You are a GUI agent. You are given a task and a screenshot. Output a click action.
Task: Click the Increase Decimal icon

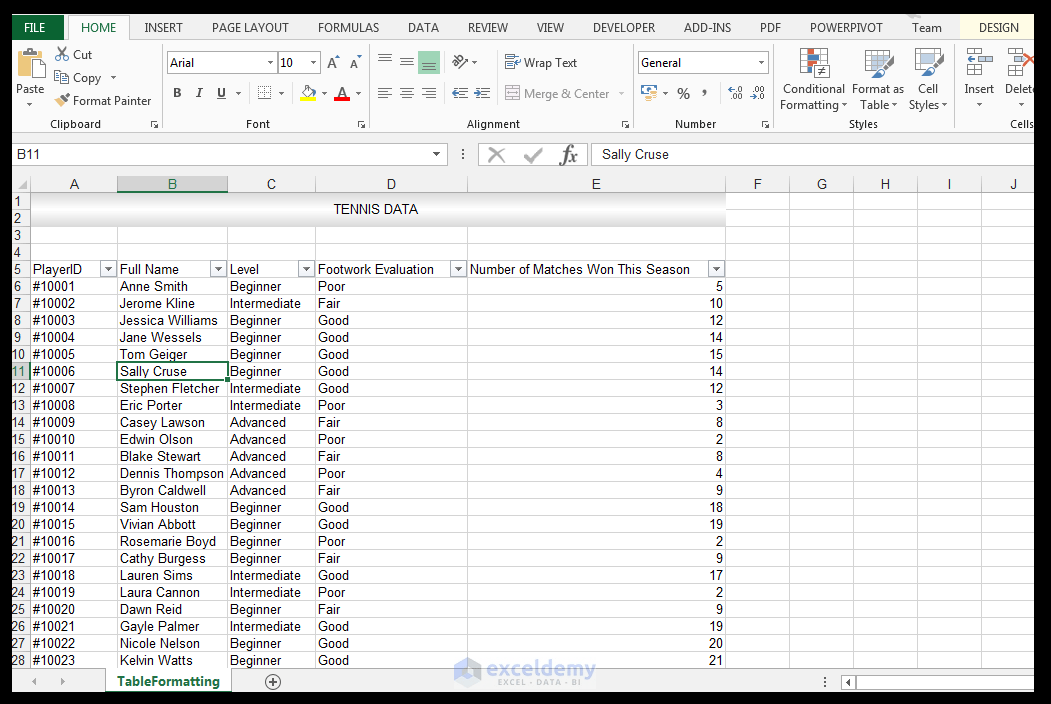738,92
